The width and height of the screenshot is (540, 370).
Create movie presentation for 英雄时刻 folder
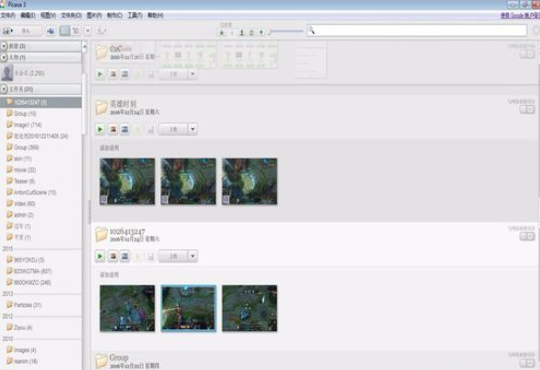click(x=125, y=129)
